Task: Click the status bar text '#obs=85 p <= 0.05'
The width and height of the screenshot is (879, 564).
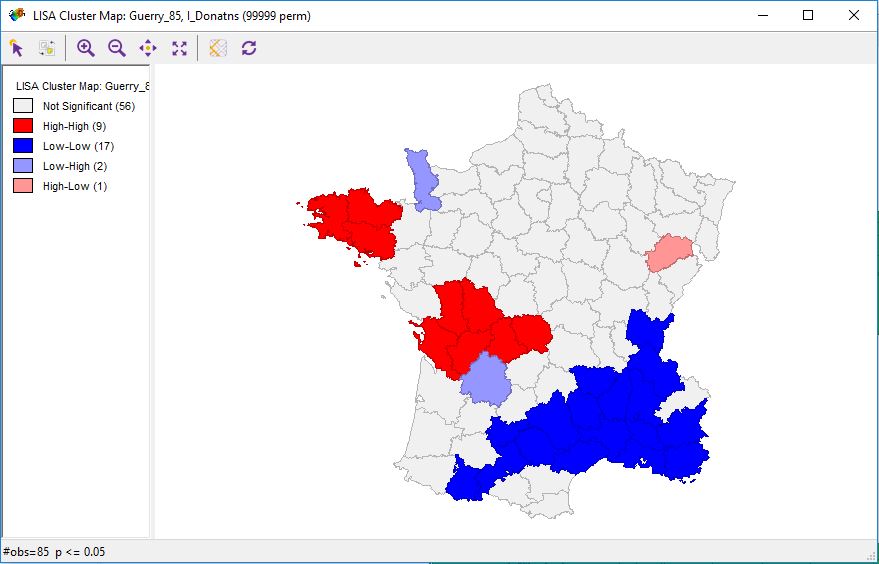Action: pyautogui.click(x=54, y=552)
